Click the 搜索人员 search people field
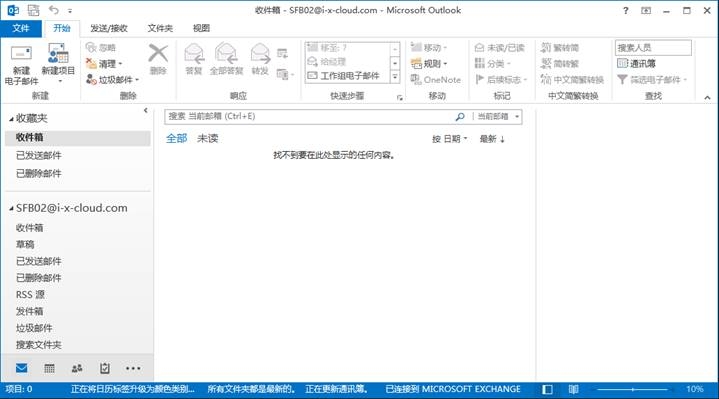Screen dimensions: 719x399 tap(653, 47)
